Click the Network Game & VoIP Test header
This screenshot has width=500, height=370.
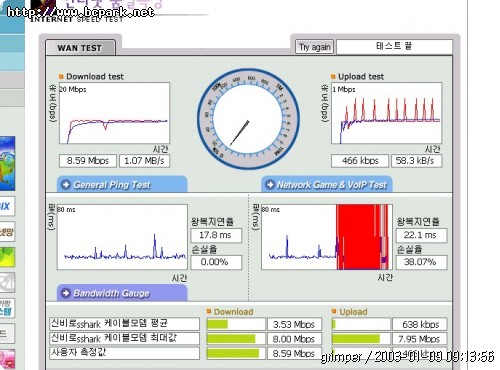327,184
